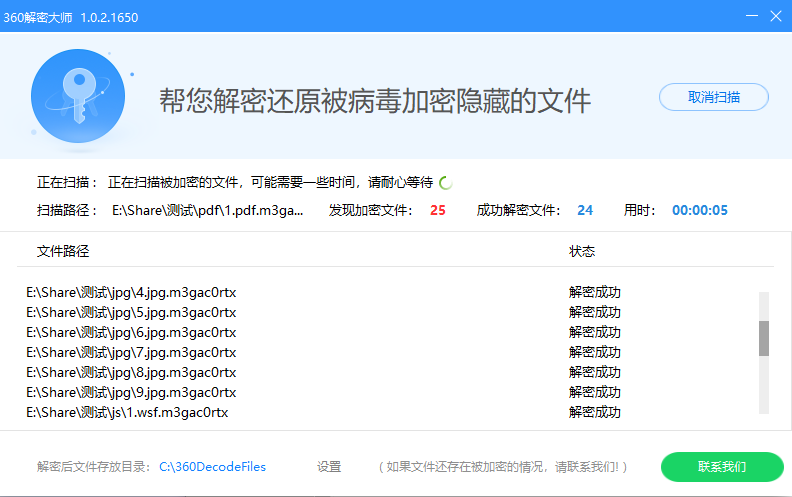Select the row 9.jpg.m3gac0rtx
The width and height of the screenshot is (792, 497).
click(x=131, y=392)
